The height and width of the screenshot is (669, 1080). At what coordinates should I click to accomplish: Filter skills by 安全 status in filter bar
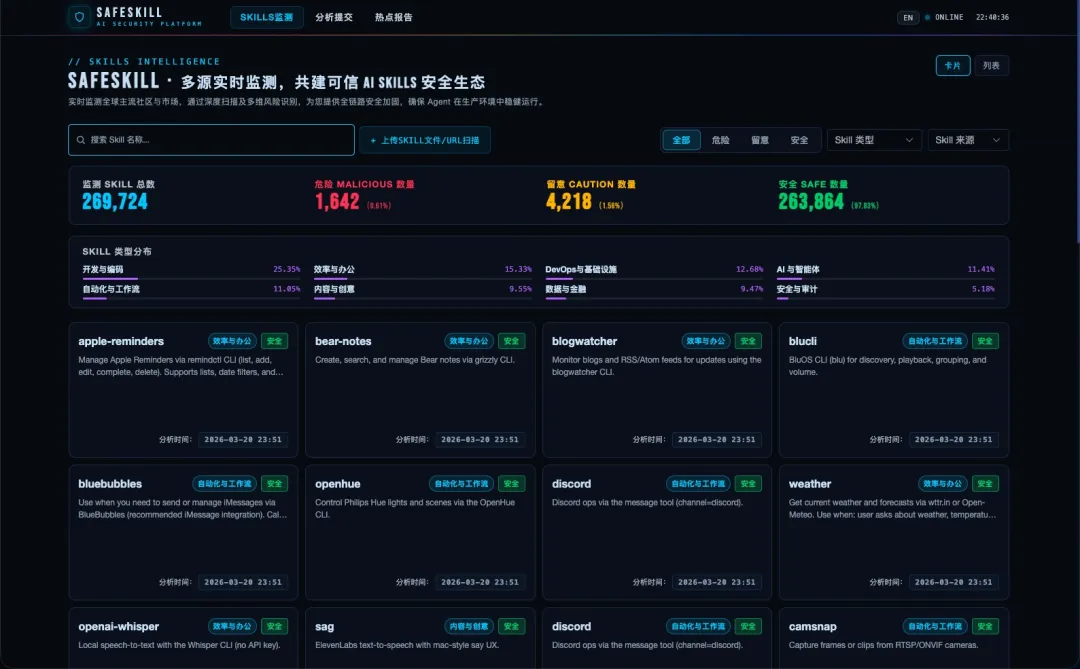799,140
